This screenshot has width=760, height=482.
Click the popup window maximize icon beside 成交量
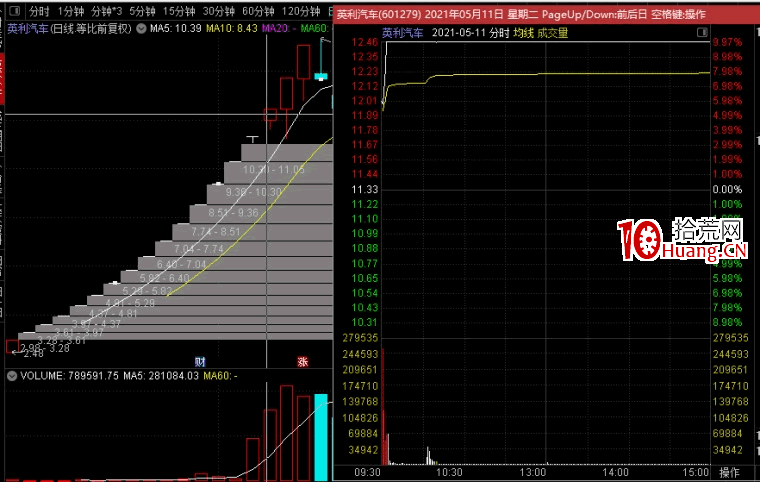tap(702, 32)
